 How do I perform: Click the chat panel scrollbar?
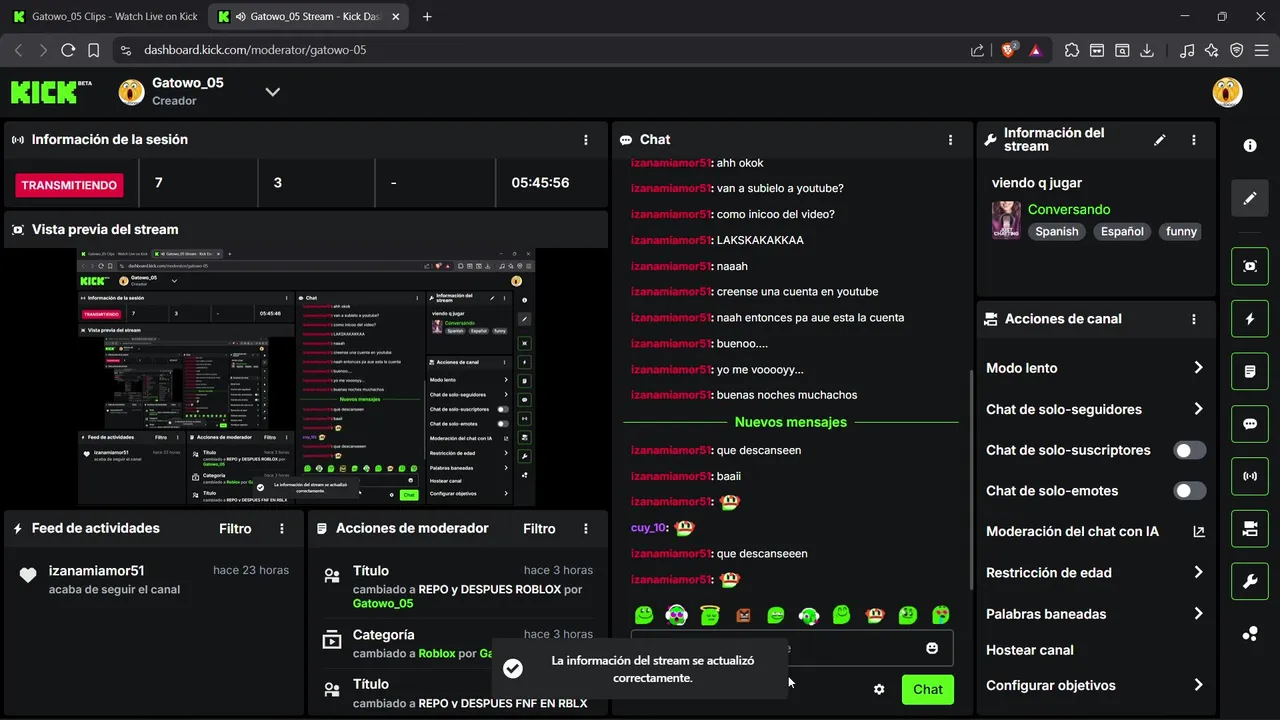[970, 481]
